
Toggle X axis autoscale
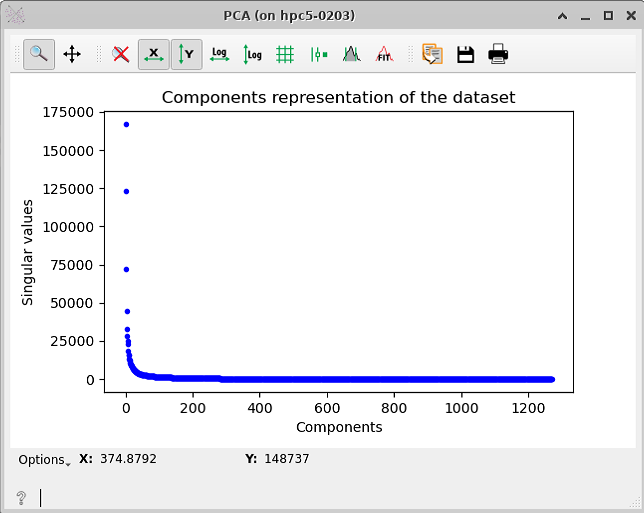tap(154, 54)
